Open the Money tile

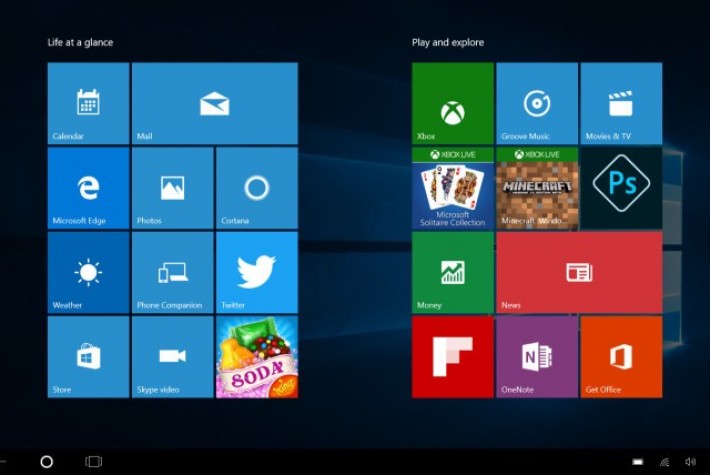click(453, 273)
